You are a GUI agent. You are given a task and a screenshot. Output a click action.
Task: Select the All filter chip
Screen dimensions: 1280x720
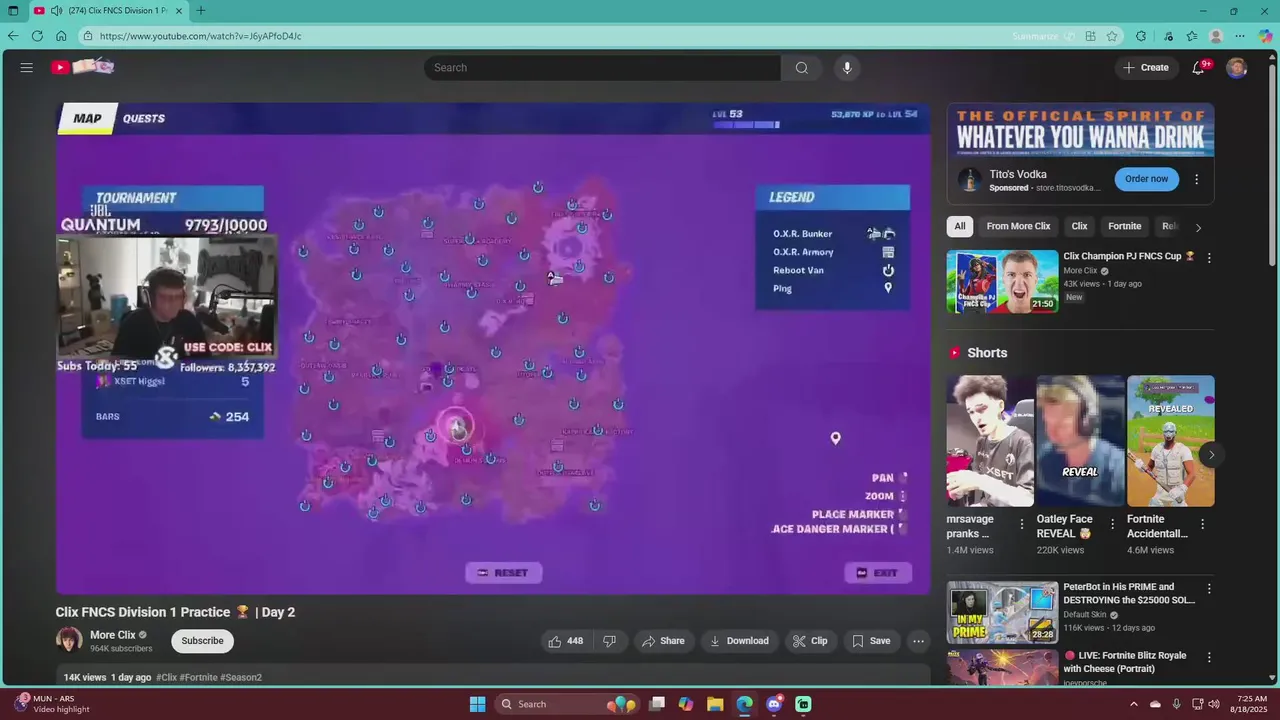point(960,226)
